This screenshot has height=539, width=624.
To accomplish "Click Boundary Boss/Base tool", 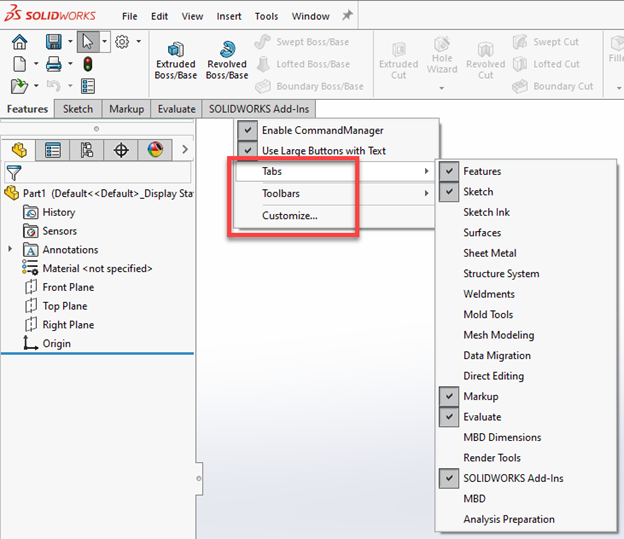I will pyautogui.click(x=310, y=86).
